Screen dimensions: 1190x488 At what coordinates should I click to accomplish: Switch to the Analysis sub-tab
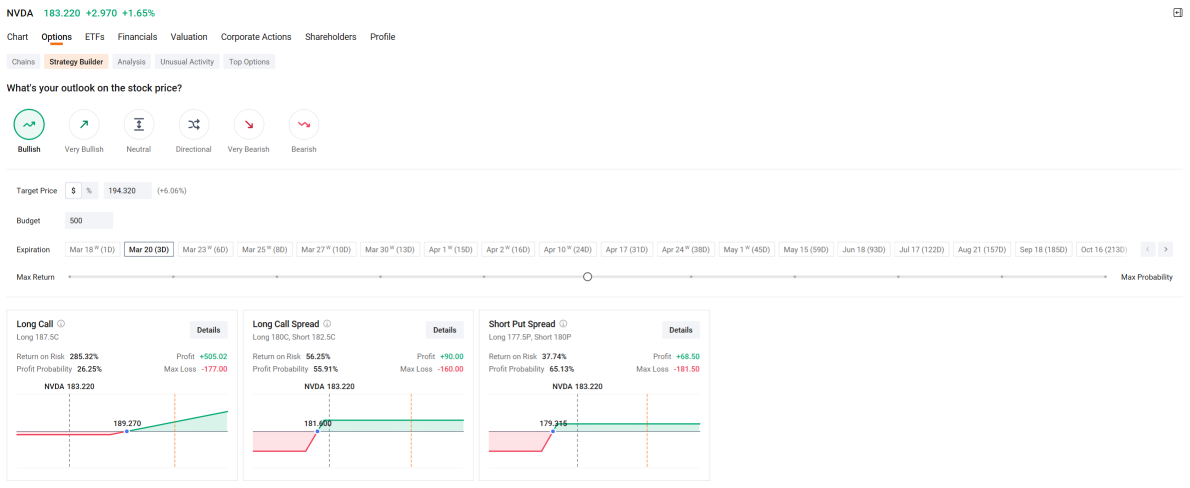click(131, 61)
